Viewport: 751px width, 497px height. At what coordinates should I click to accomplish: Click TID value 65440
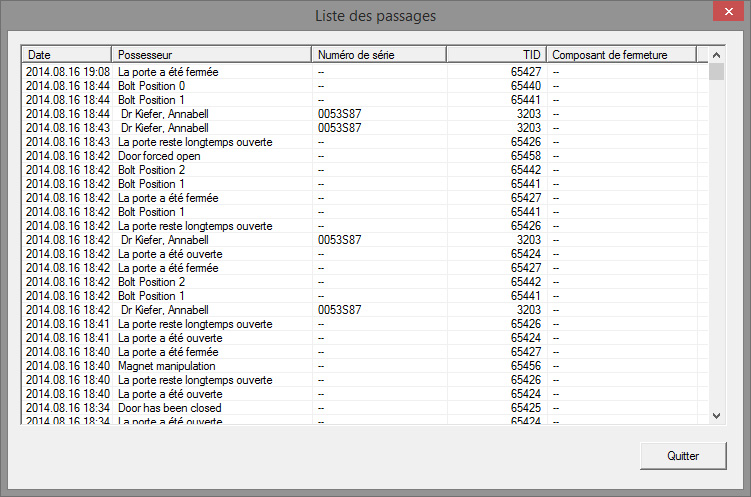coord(526,87)
